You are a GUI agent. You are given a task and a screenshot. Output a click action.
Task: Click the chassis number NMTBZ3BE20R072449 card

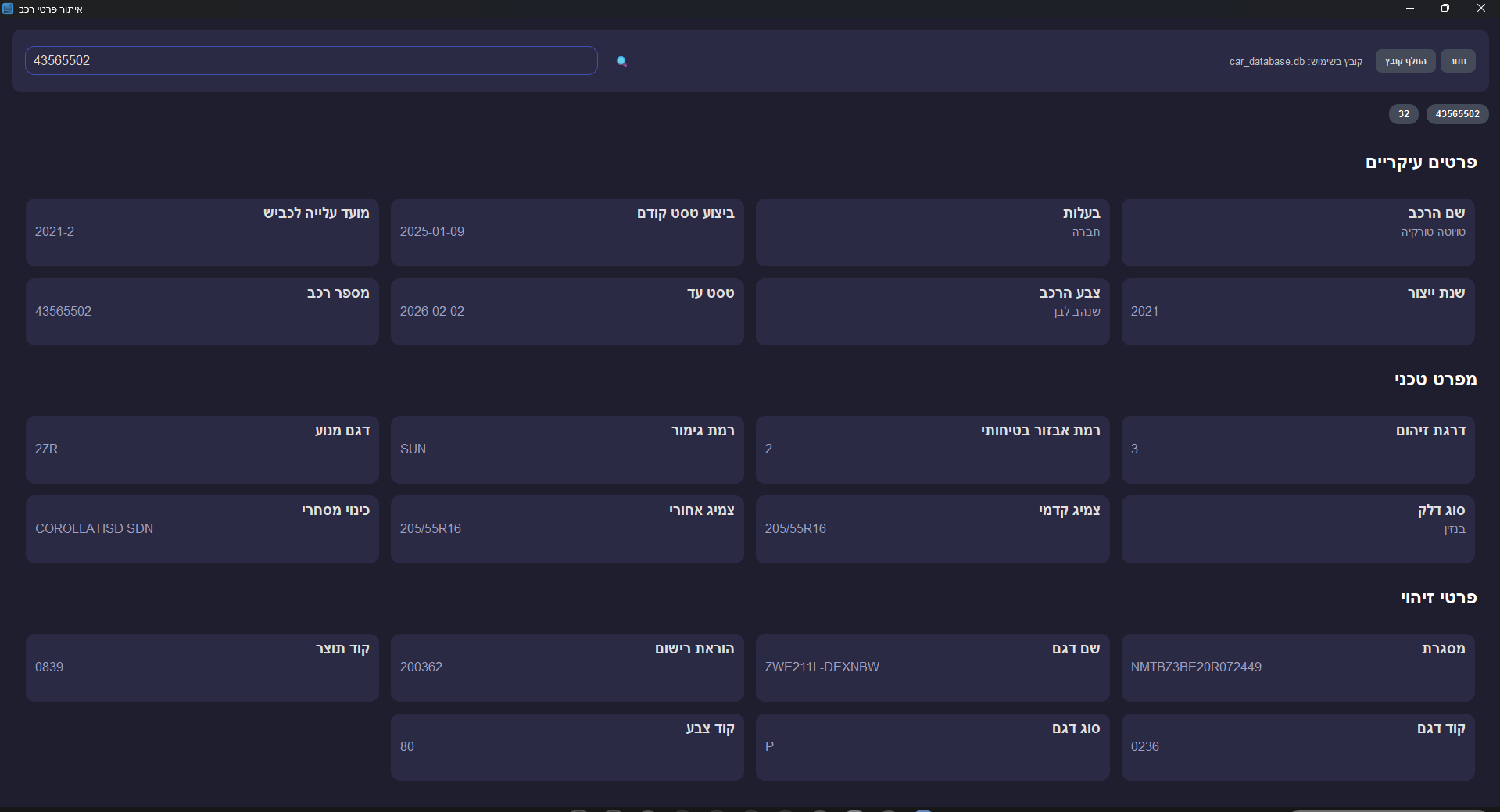tap(1298, 667)
